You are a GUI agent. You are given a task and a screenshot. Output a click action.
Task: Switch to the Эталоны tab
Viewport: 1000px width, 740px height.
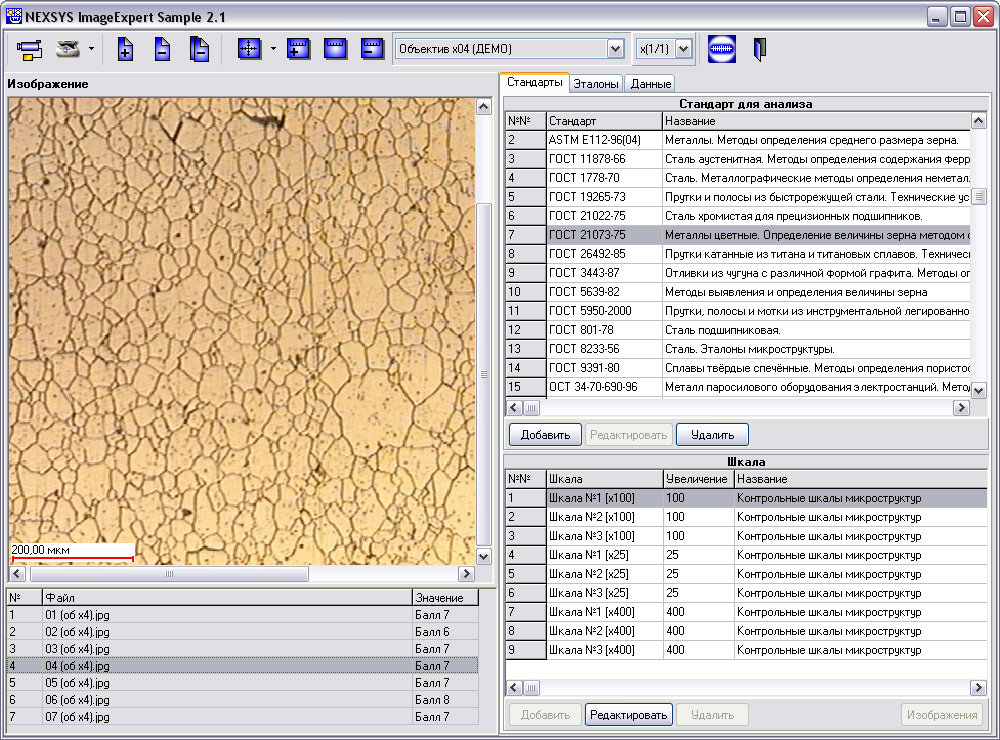596,84
